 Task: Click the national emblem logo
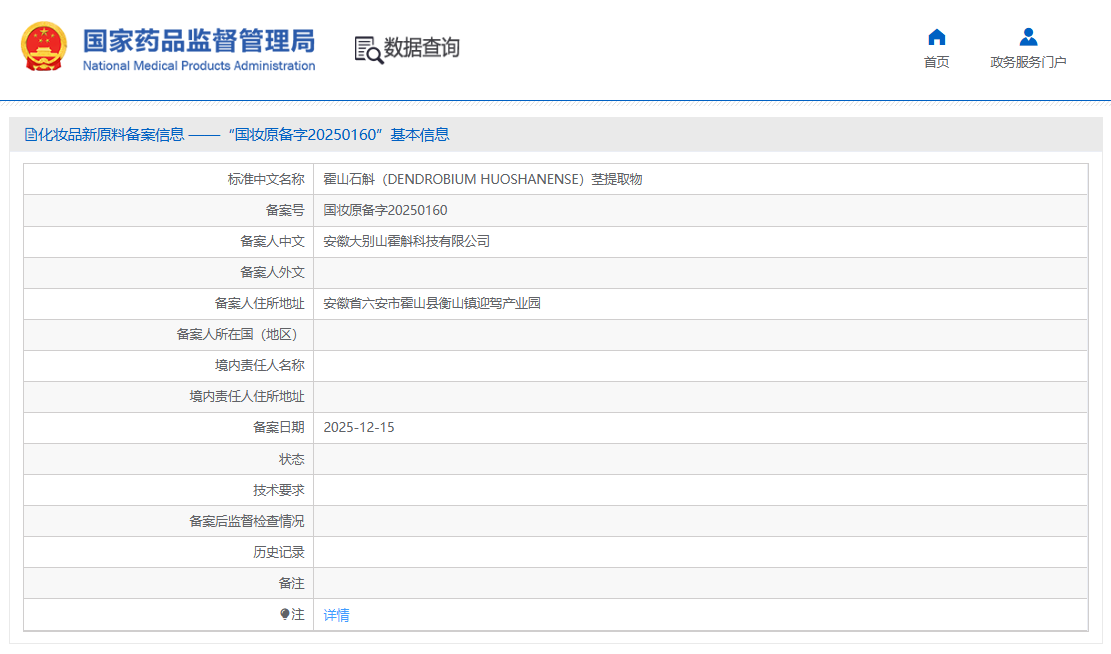pyautogui.click(x=44, y=47)
